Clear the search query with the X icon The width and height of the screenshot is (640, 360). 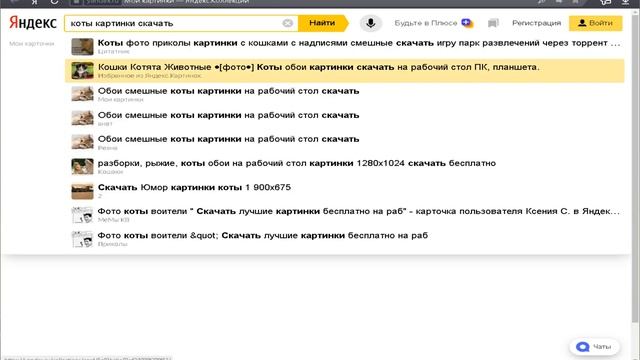[288, 23]
